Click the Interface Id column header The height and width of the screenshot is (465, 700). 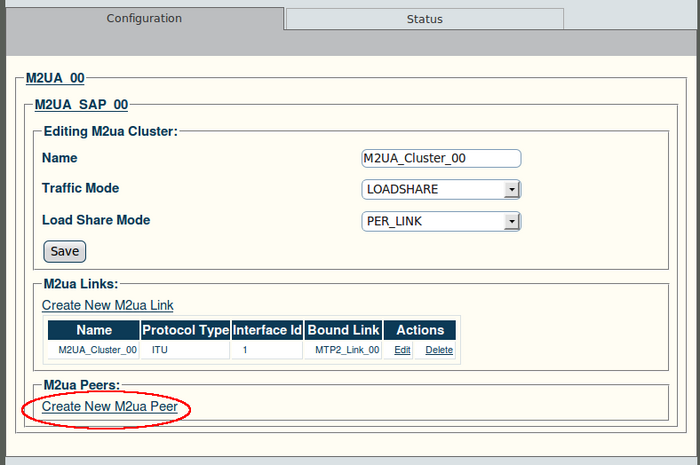267,330
